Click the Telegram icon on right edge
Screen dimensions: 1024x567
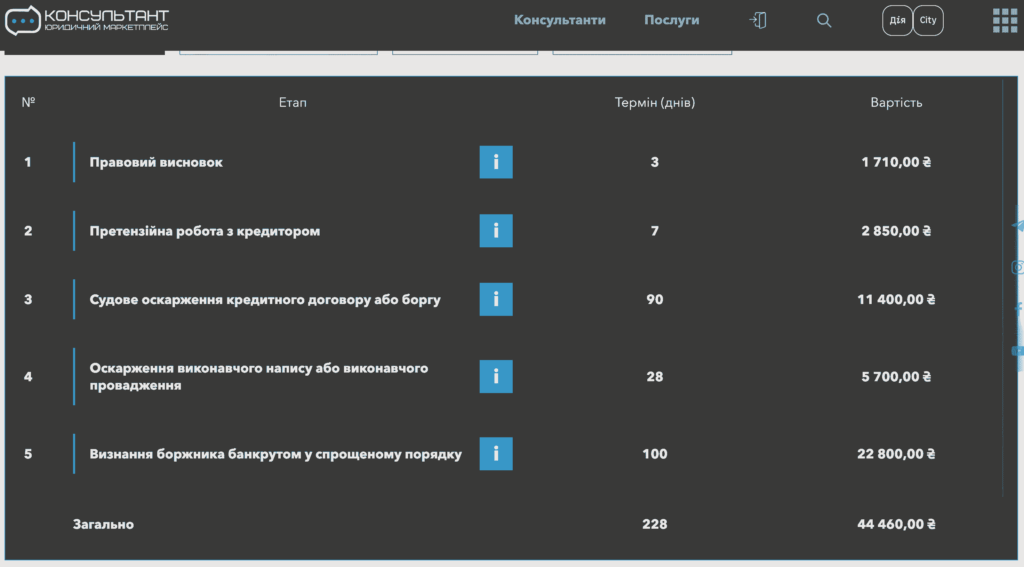click(1018, 226)
